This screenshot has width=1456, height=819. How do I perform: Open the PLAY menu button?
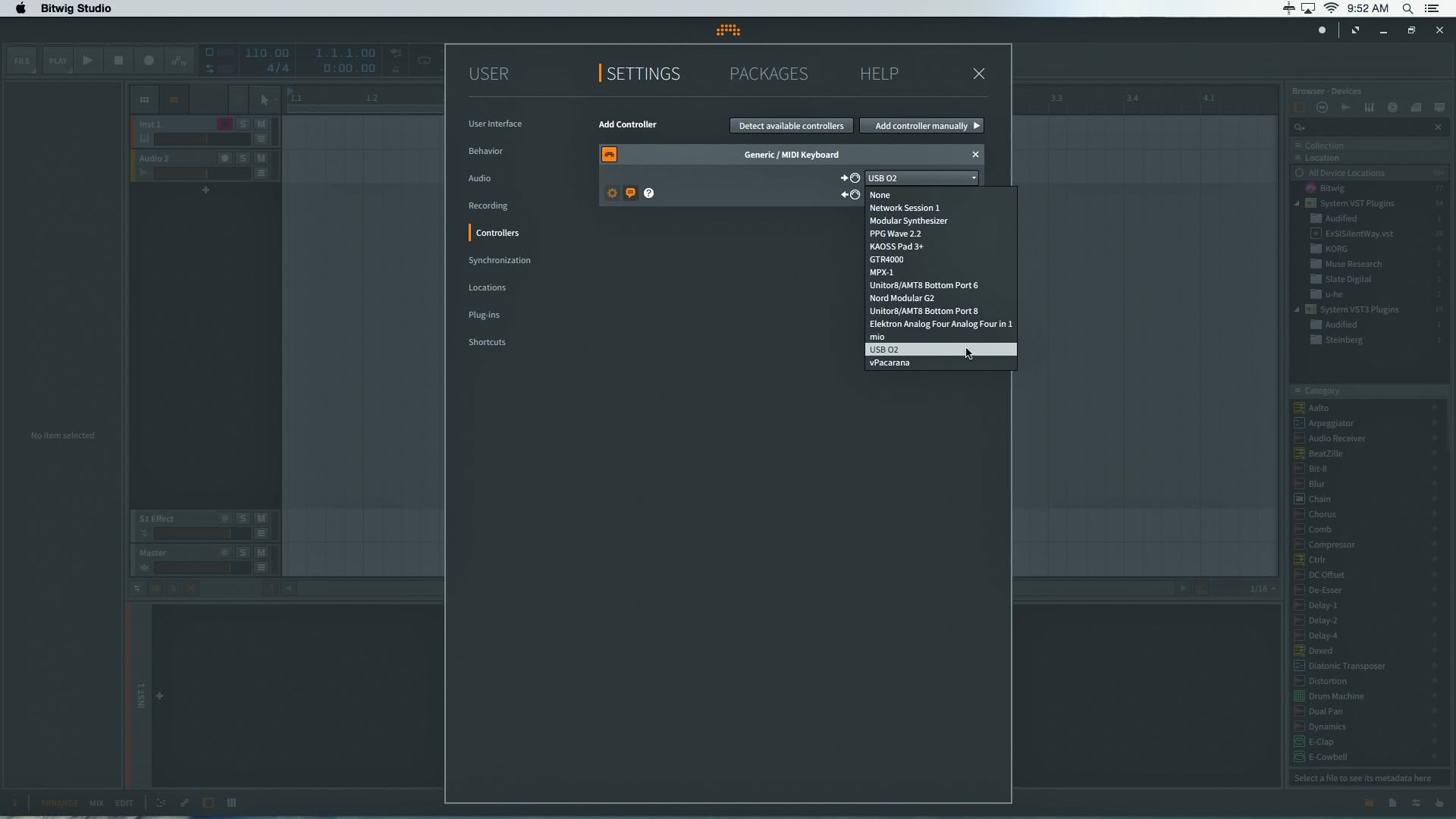coord(58,61)
